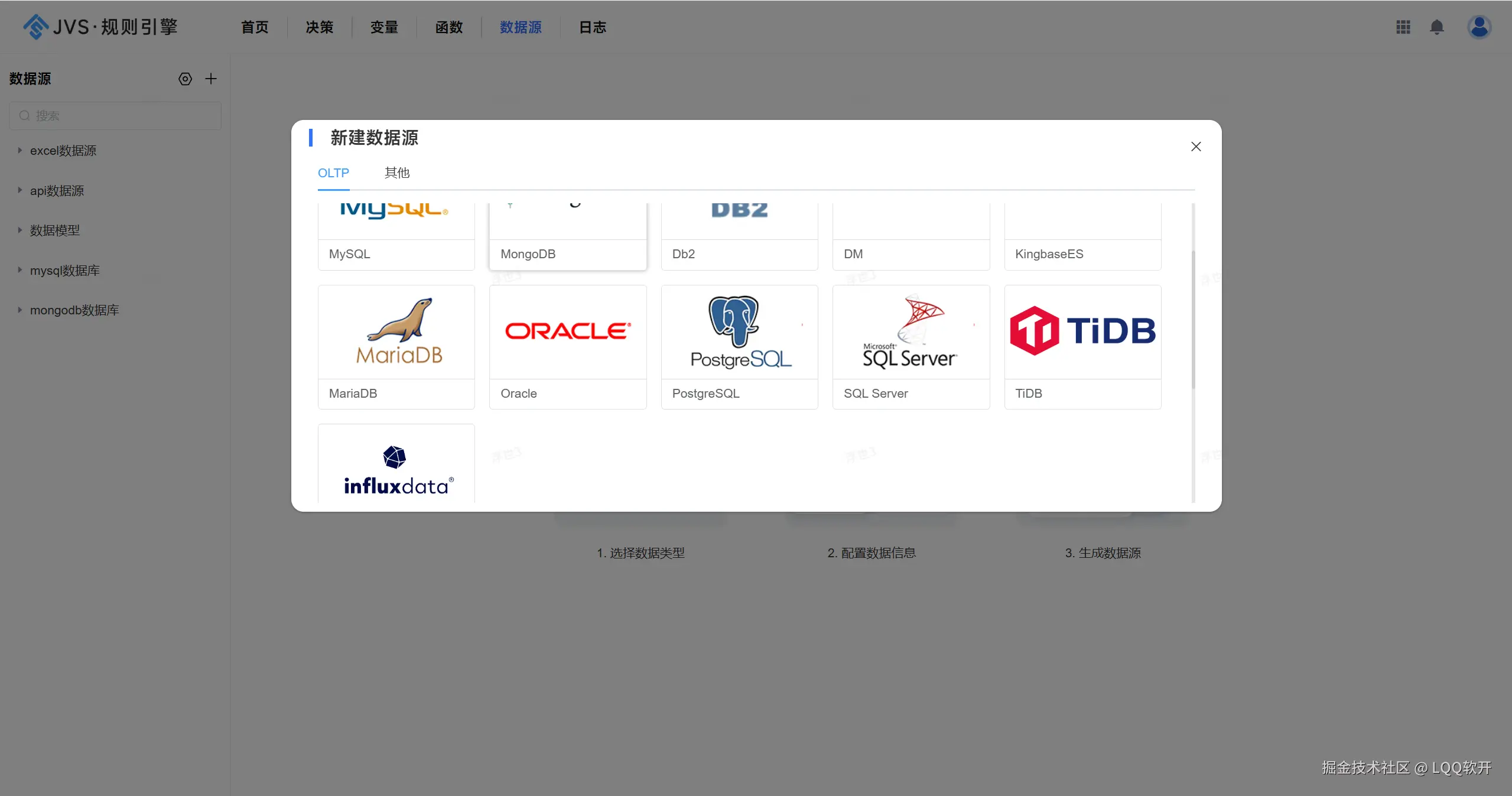This screenshot has height=796, width=1512.
Task: Click the dialog's vertical scrollbar
Action: [1193, 319]
